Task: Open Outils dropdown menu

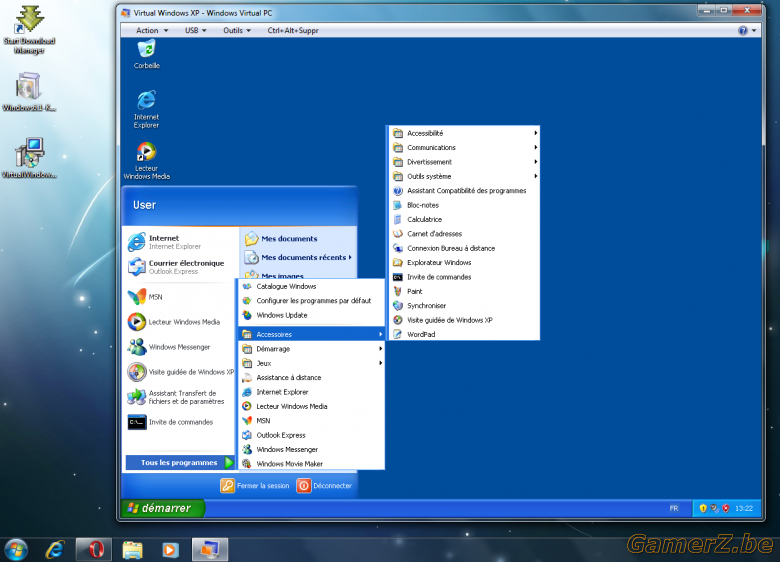Action: [x=237, y=30]
